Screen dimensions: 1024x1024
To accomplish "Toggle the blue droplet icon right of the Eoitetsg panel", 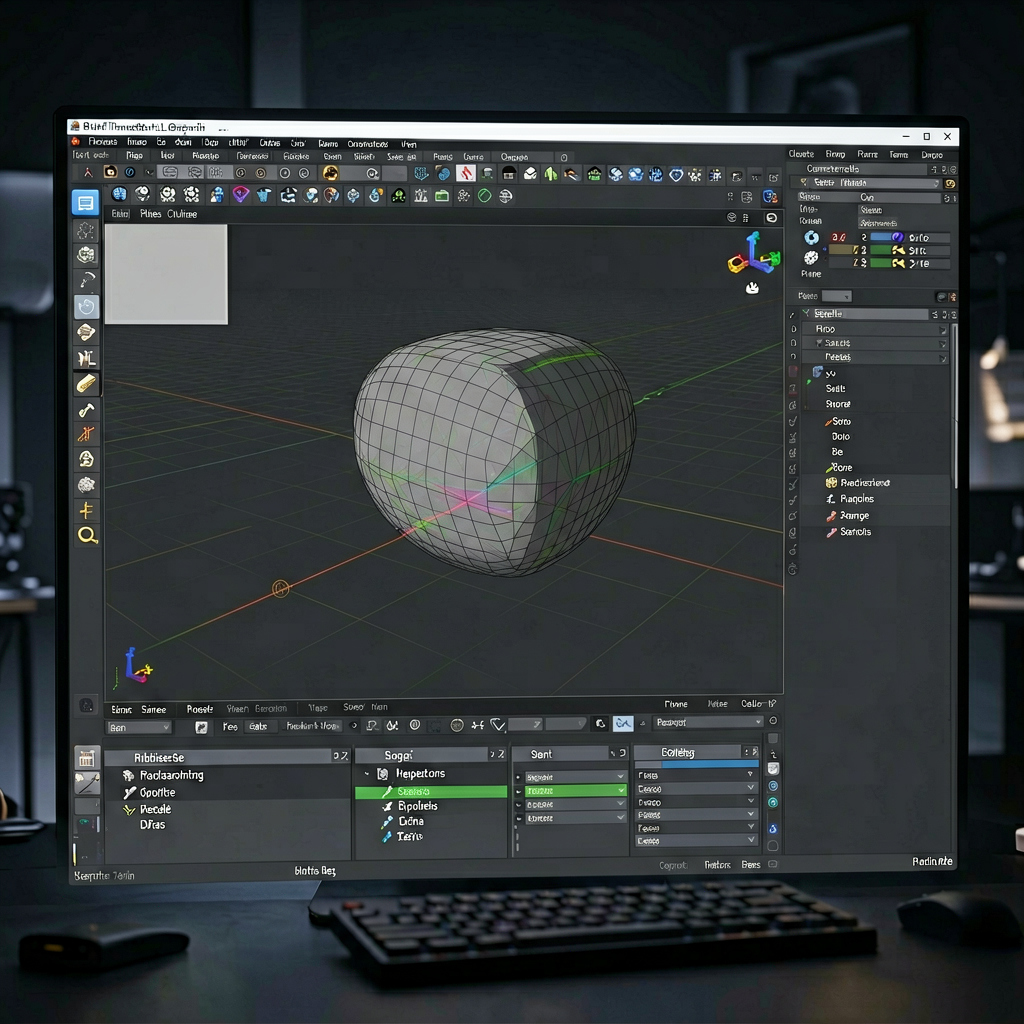I will (x=773, y=829).
